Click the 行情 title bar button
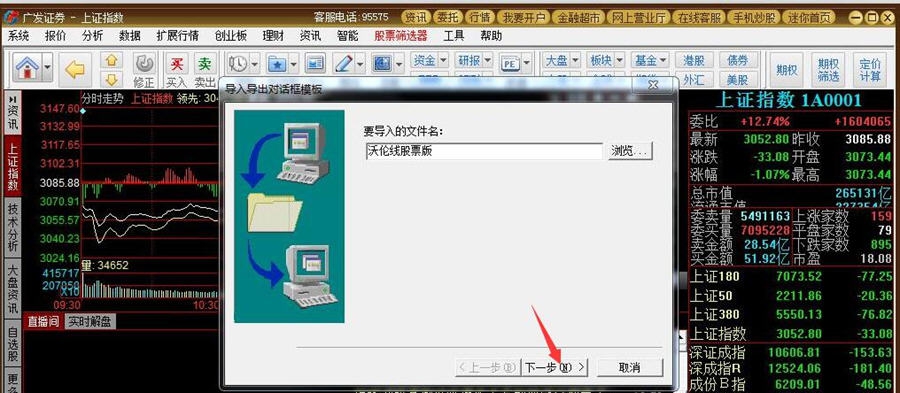Viewport: 900px width, 393px height. click(x=480, y=17)
